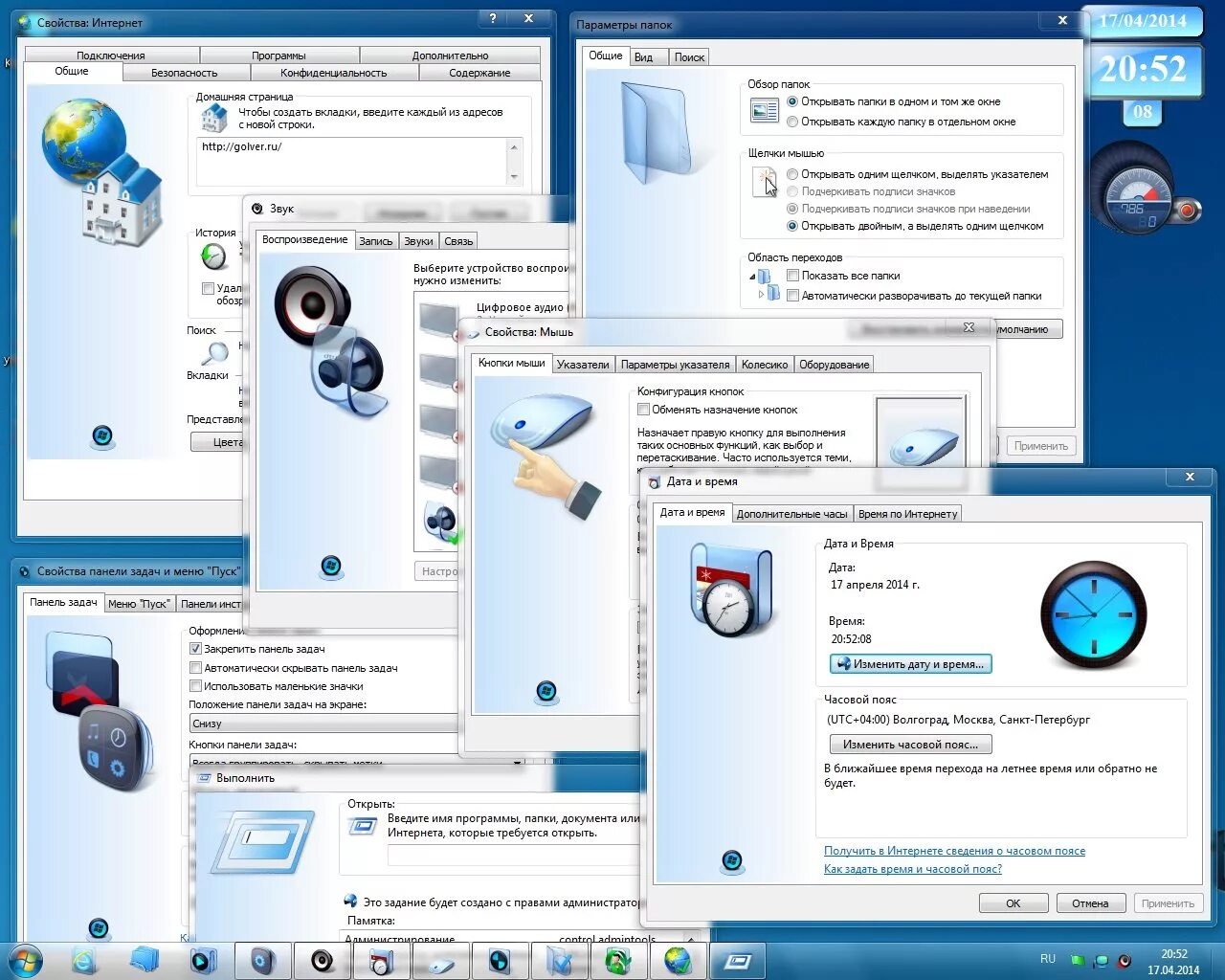Click the RU language indicator in tray

pos(1048,959)
